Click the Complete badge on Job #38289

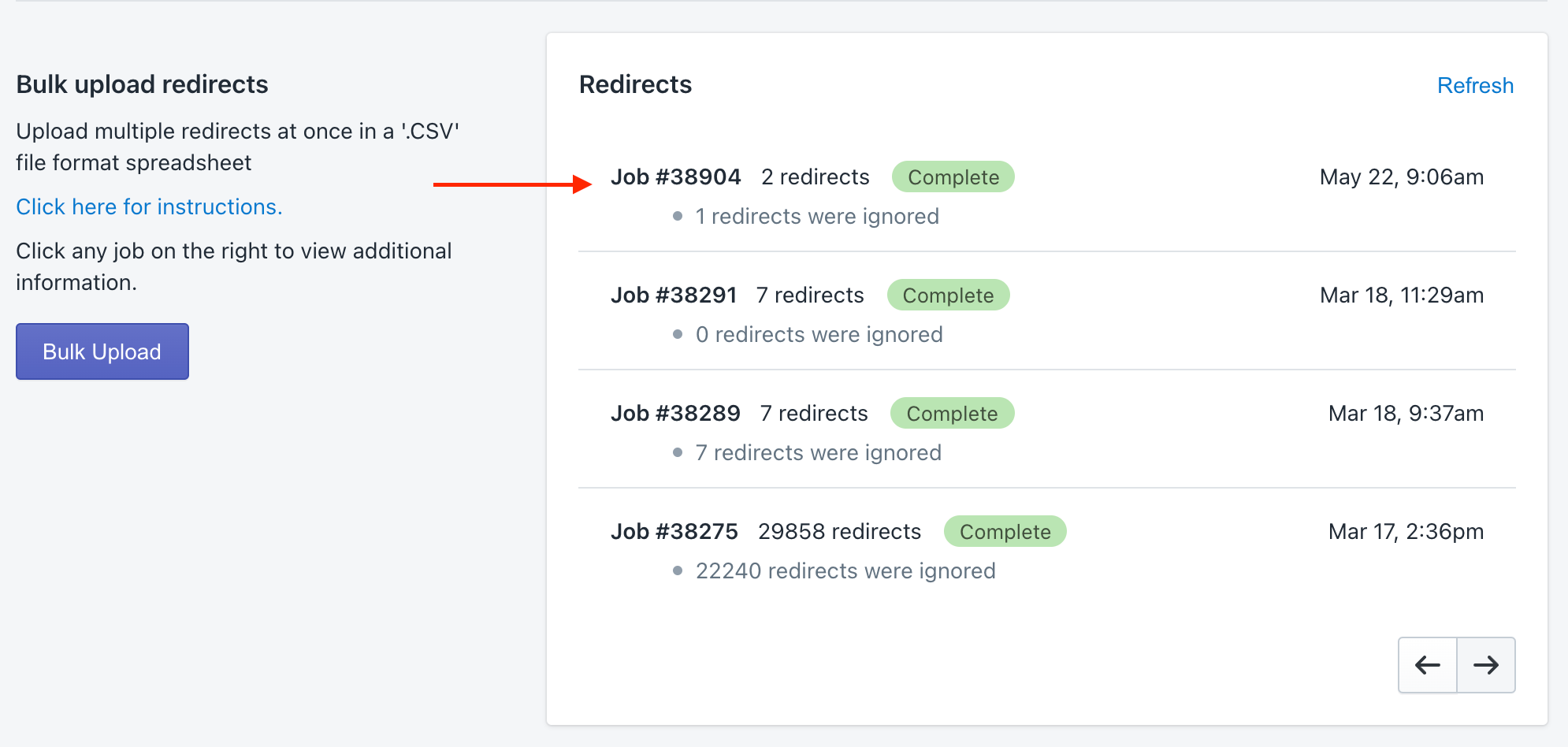pos(952,413)
